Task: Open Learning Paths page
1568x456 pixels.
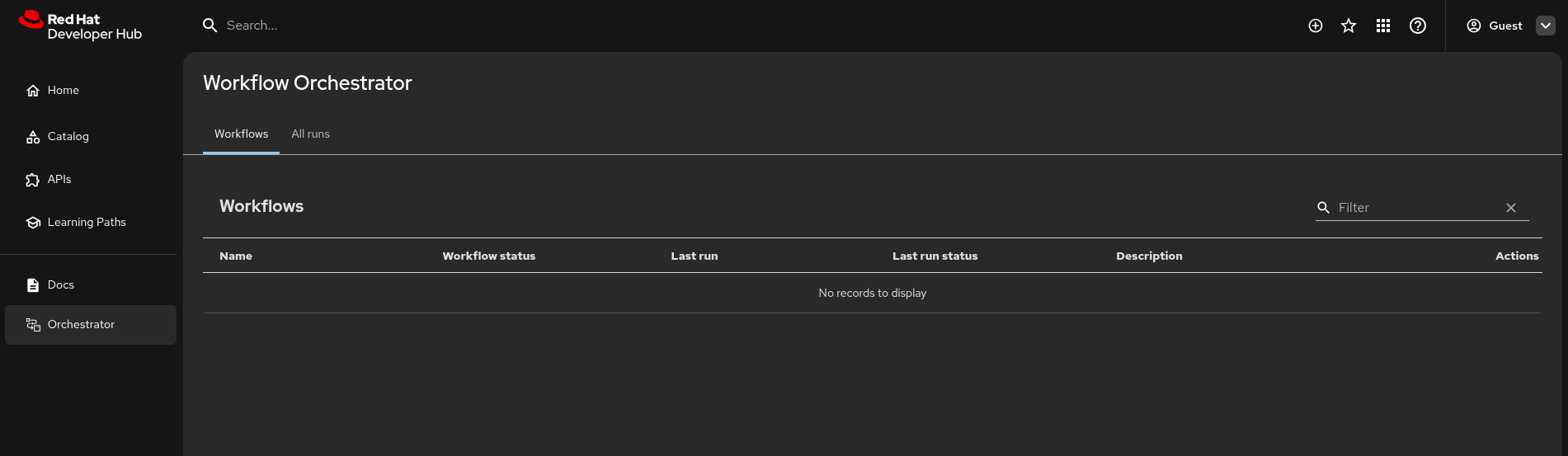Action: (x=87, y=222)
